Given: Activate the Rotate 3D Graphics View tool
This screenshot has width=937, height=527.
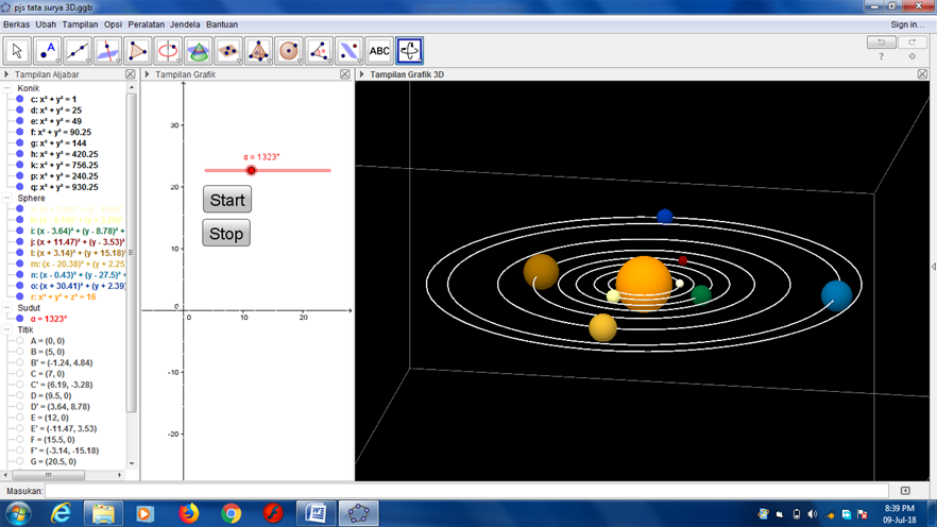Looking at the screenshot, I should pos(409,50).
